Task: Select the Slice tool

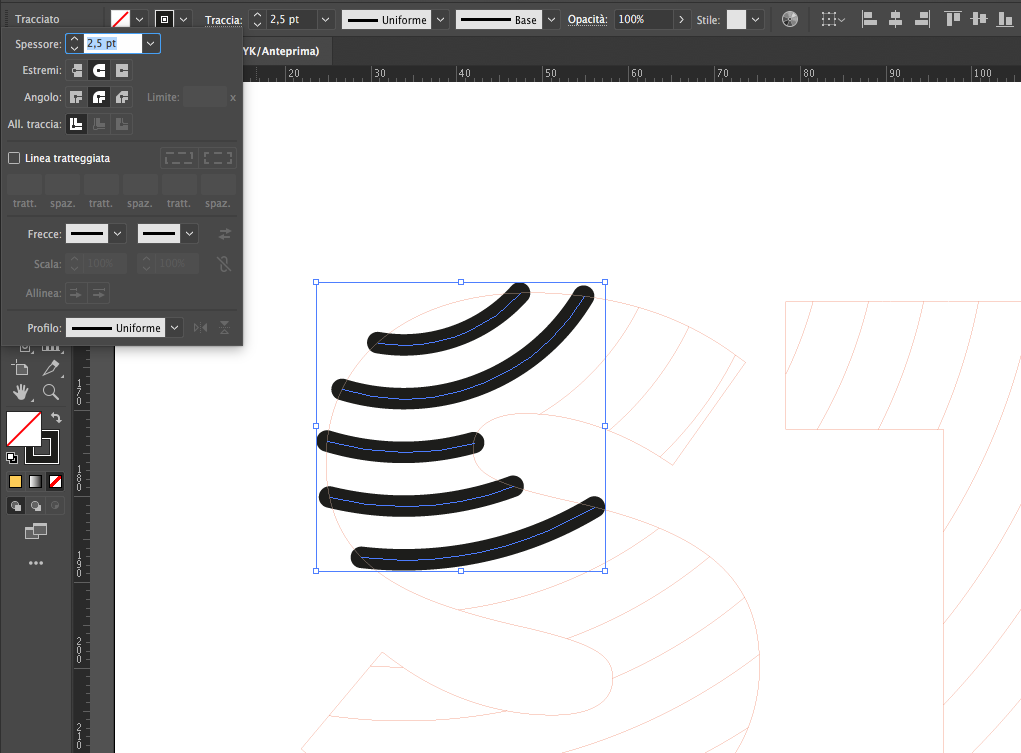Action: [51, 368]
